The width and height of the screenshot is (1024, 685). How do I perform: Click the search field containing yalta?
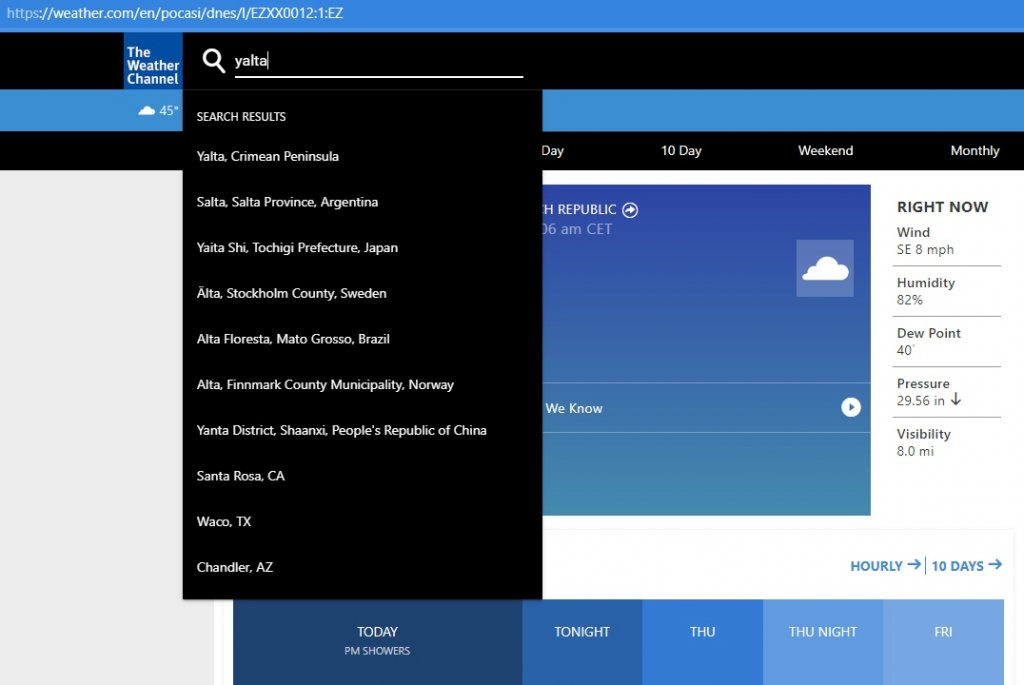pos(378,61)
